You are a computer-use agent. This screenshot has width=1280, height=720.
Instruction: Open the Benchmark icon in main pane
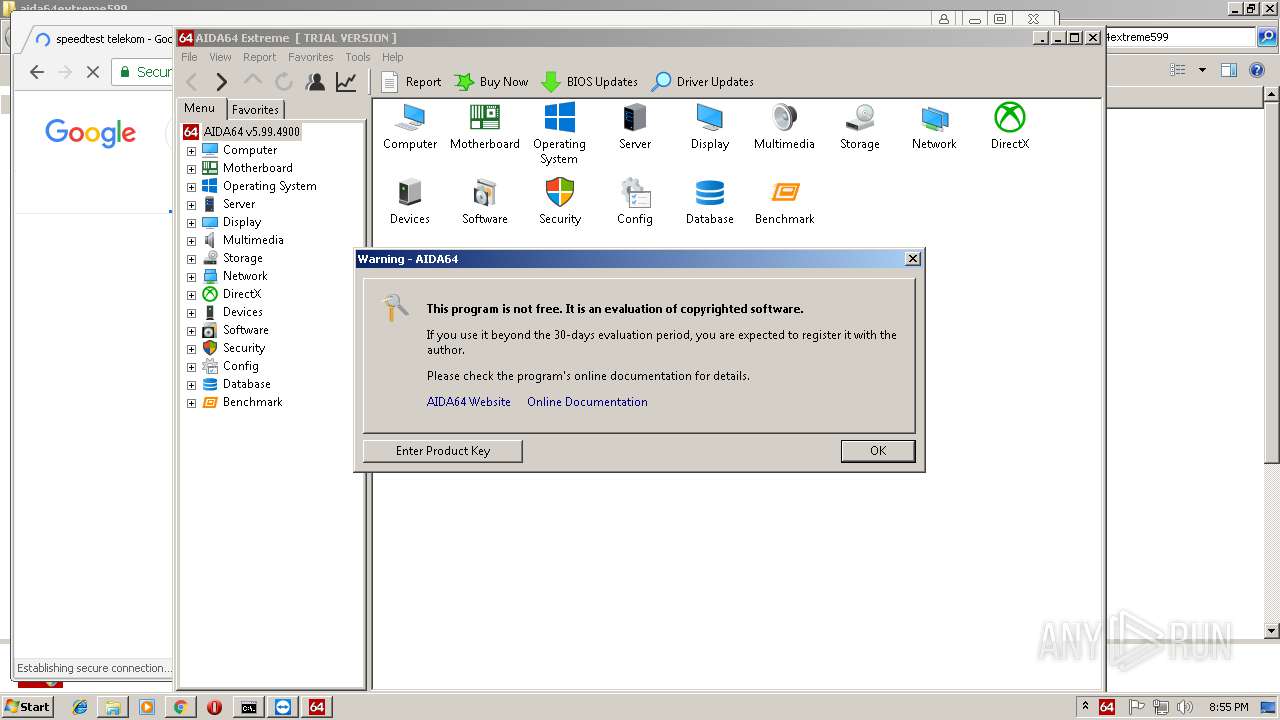(785, 202)
